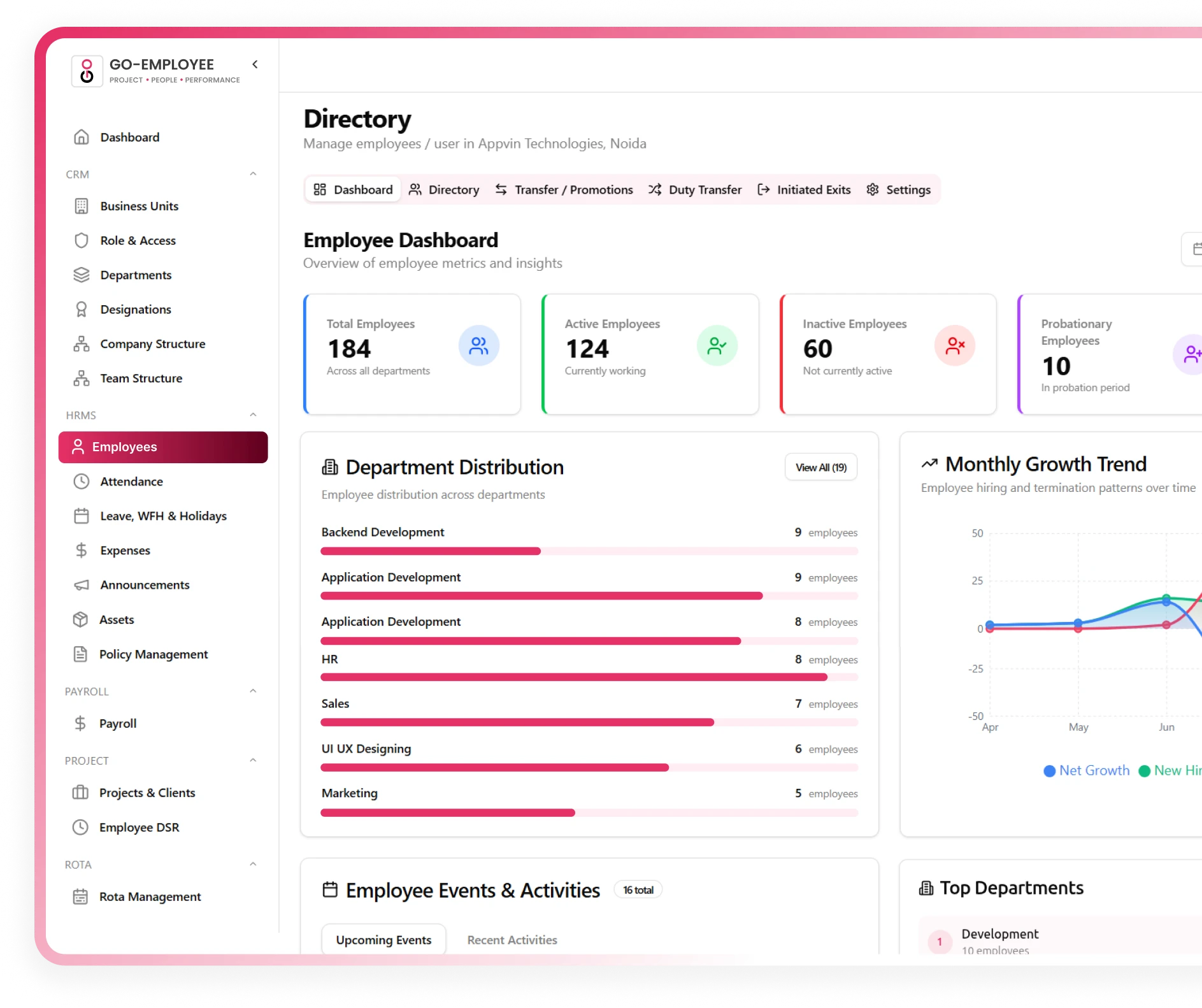Click the Marketing progress bar

pos(589,812)
